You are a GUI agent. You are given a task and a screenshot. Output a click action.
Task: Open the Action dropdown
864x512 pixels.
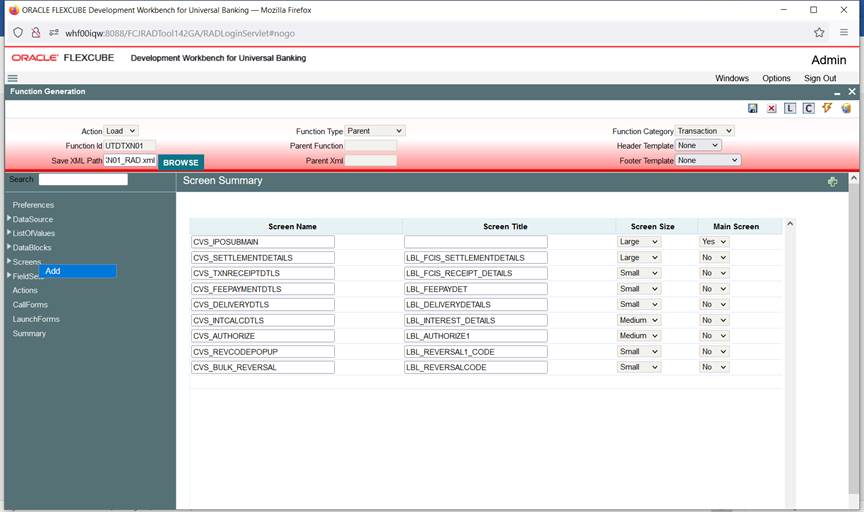[x=121, y=131]
